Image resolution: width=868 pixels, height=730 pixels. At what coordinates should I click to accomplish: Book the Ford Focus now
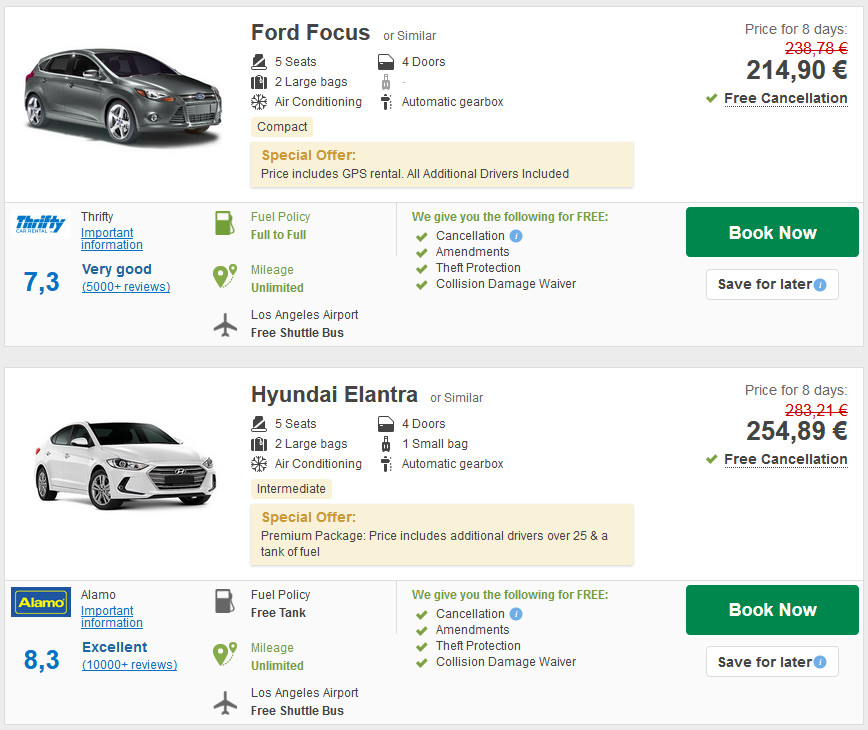tap(772, 232)
